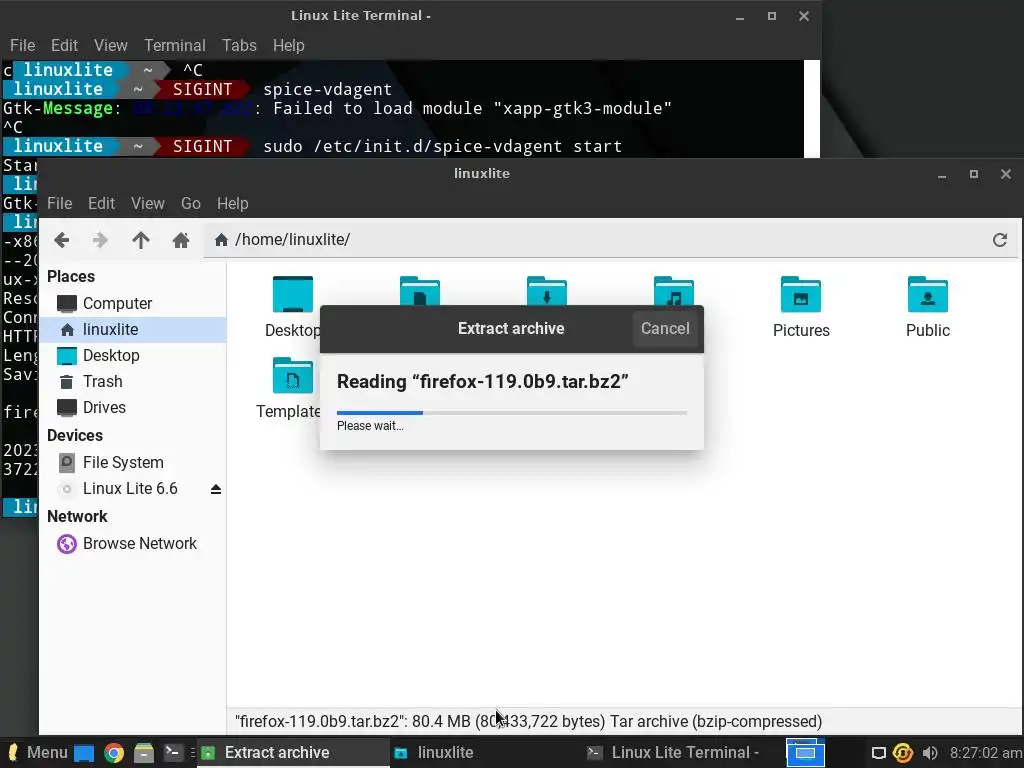
Task: Cancel the archive extraction
Action: tap(665, 328)
